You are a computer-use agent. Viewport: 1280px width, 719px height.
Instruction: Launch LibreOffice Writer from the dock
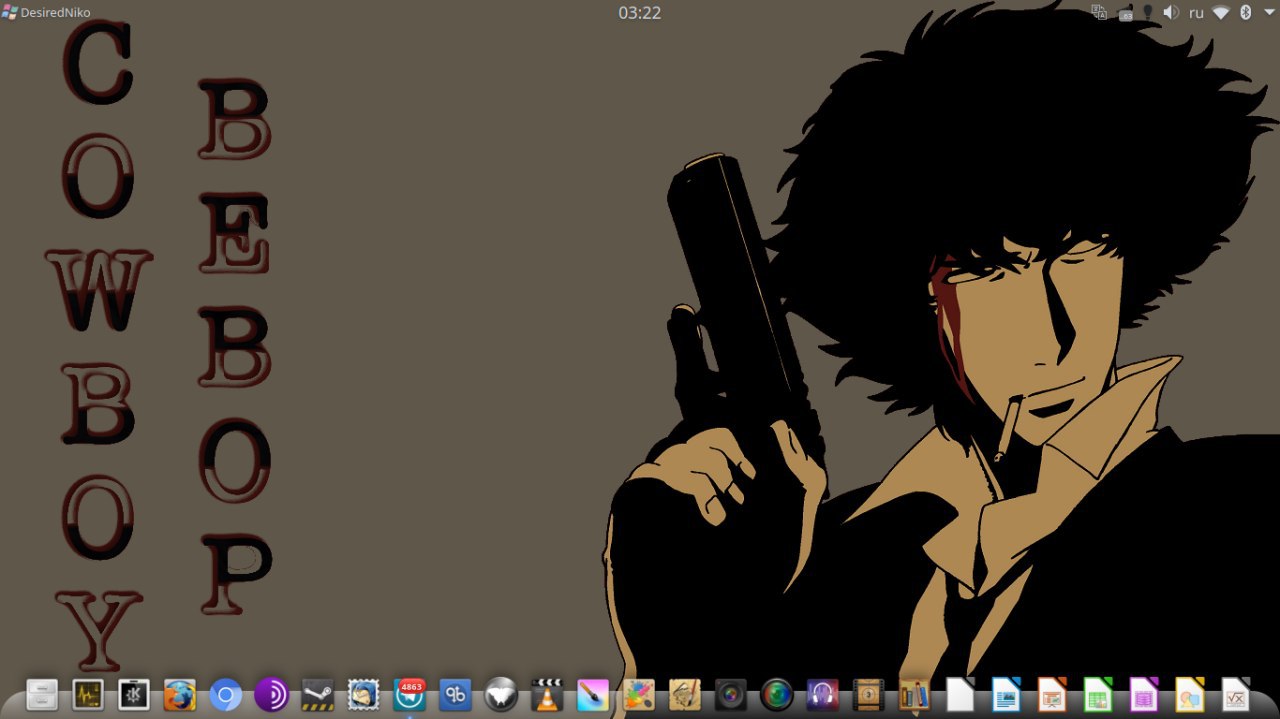click(x=1006, y=694)
